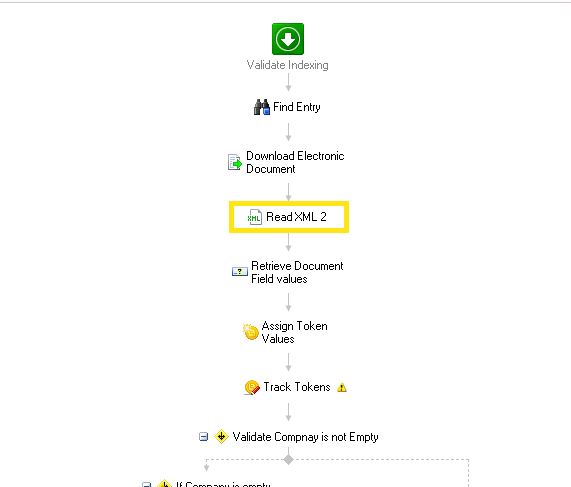The width and height of the screenshot is (571, 487).
Task: Click the warning triangle beside Track Tokens
Action: tap(342, 387)
